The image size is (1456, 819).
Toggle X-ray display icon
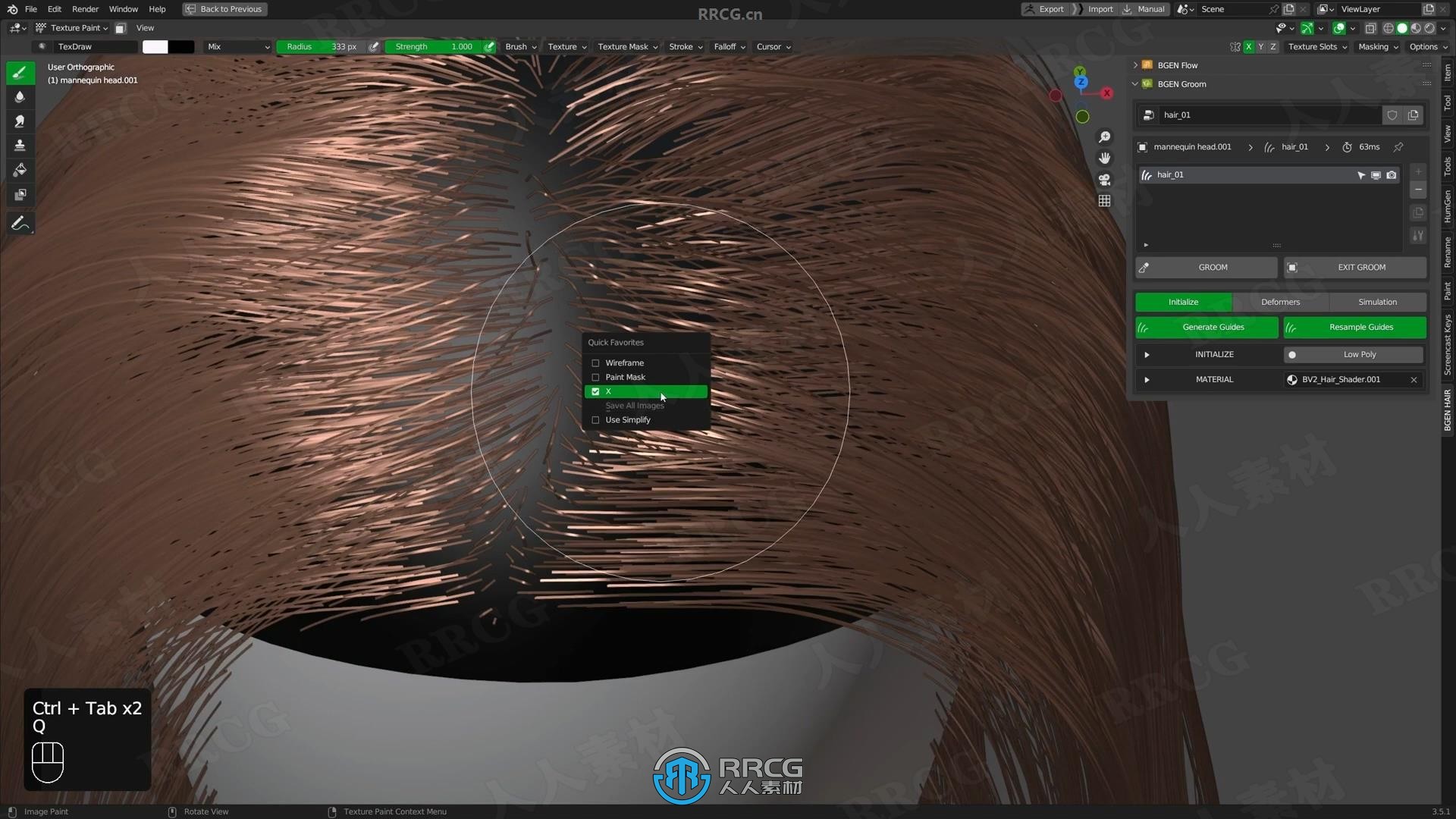point(1370,28)
